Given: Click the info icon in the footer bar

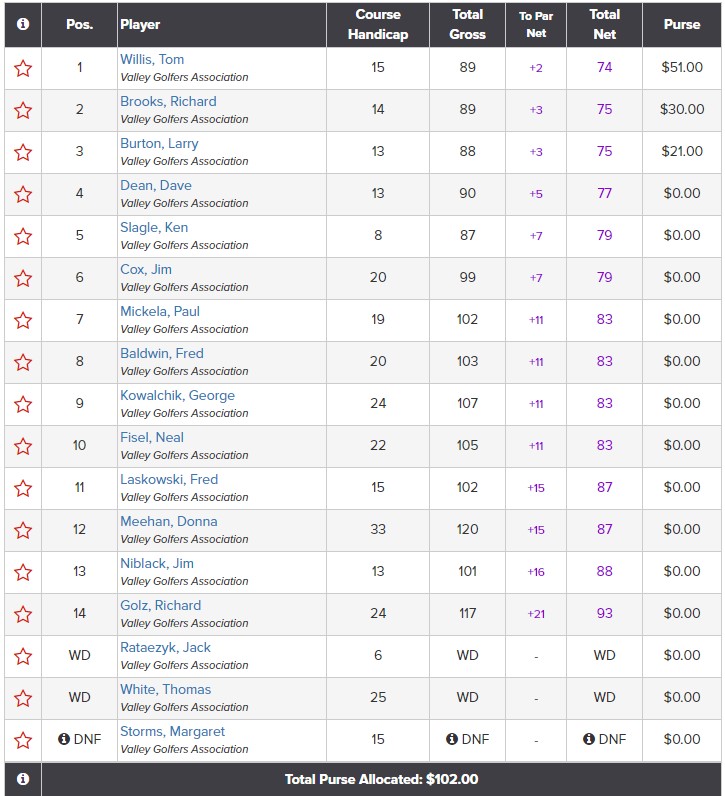Looking at the screenshot, I should pos(23,779).
